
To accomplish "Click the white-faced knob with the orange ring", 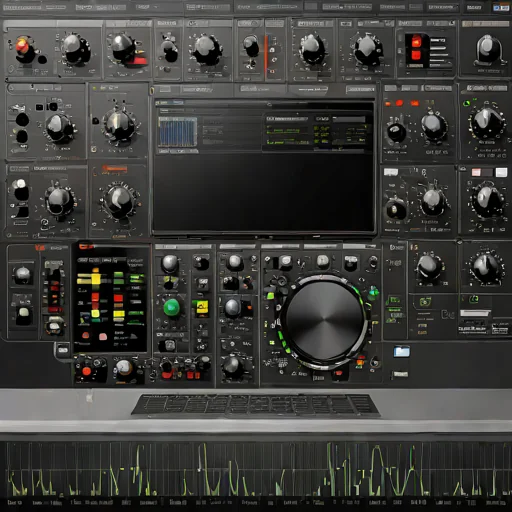I will pyautogui.click(x=124, y=368).
